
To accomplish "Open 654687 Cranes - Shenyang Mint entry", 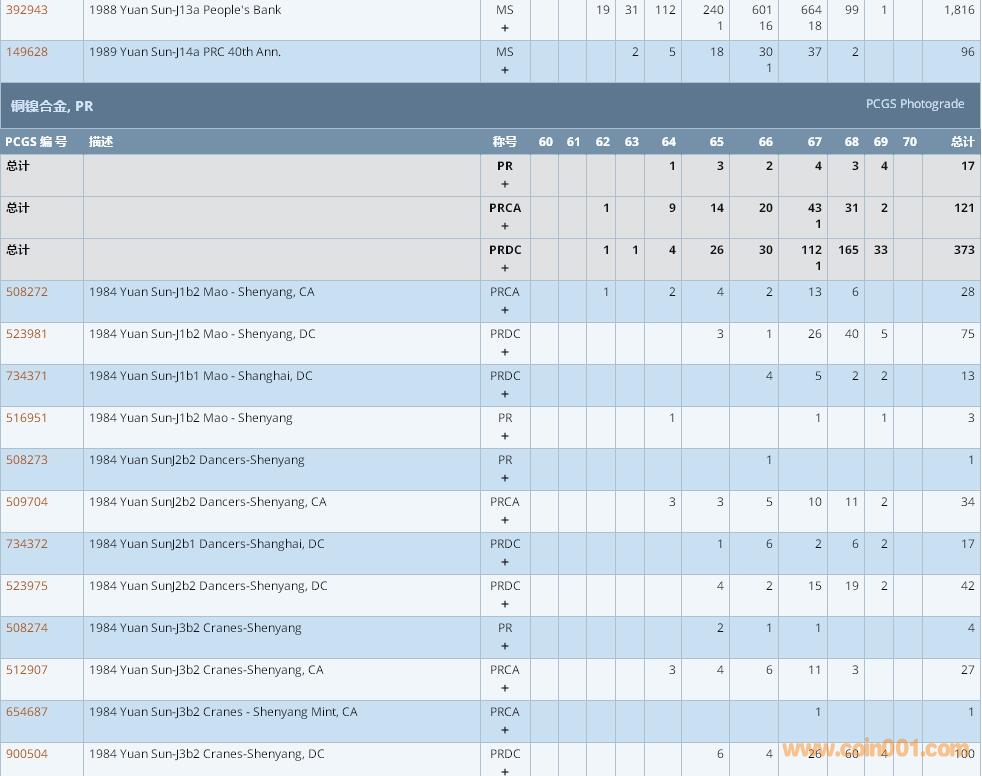I will click(27, 712).
